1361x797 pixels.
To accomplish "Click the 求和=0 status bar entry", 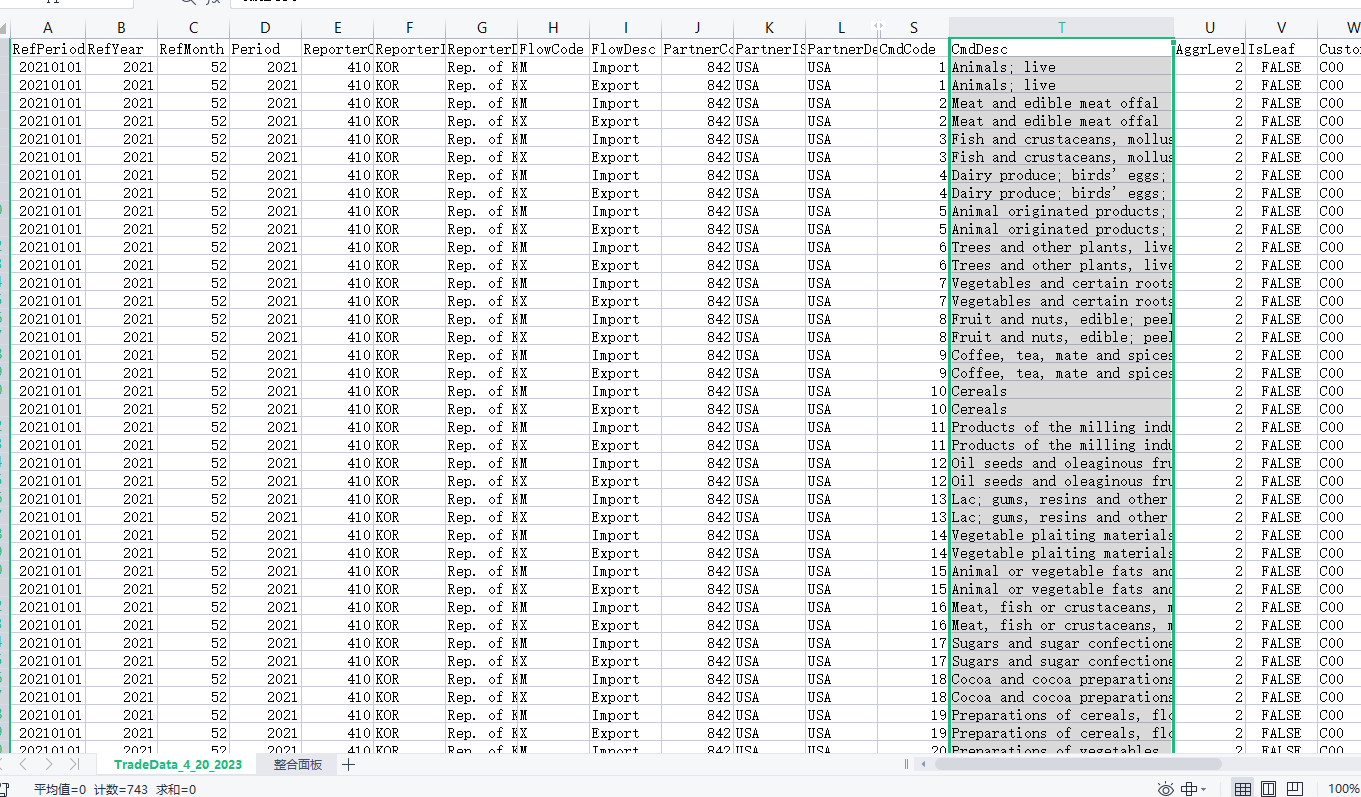I will tap(176, 789).
